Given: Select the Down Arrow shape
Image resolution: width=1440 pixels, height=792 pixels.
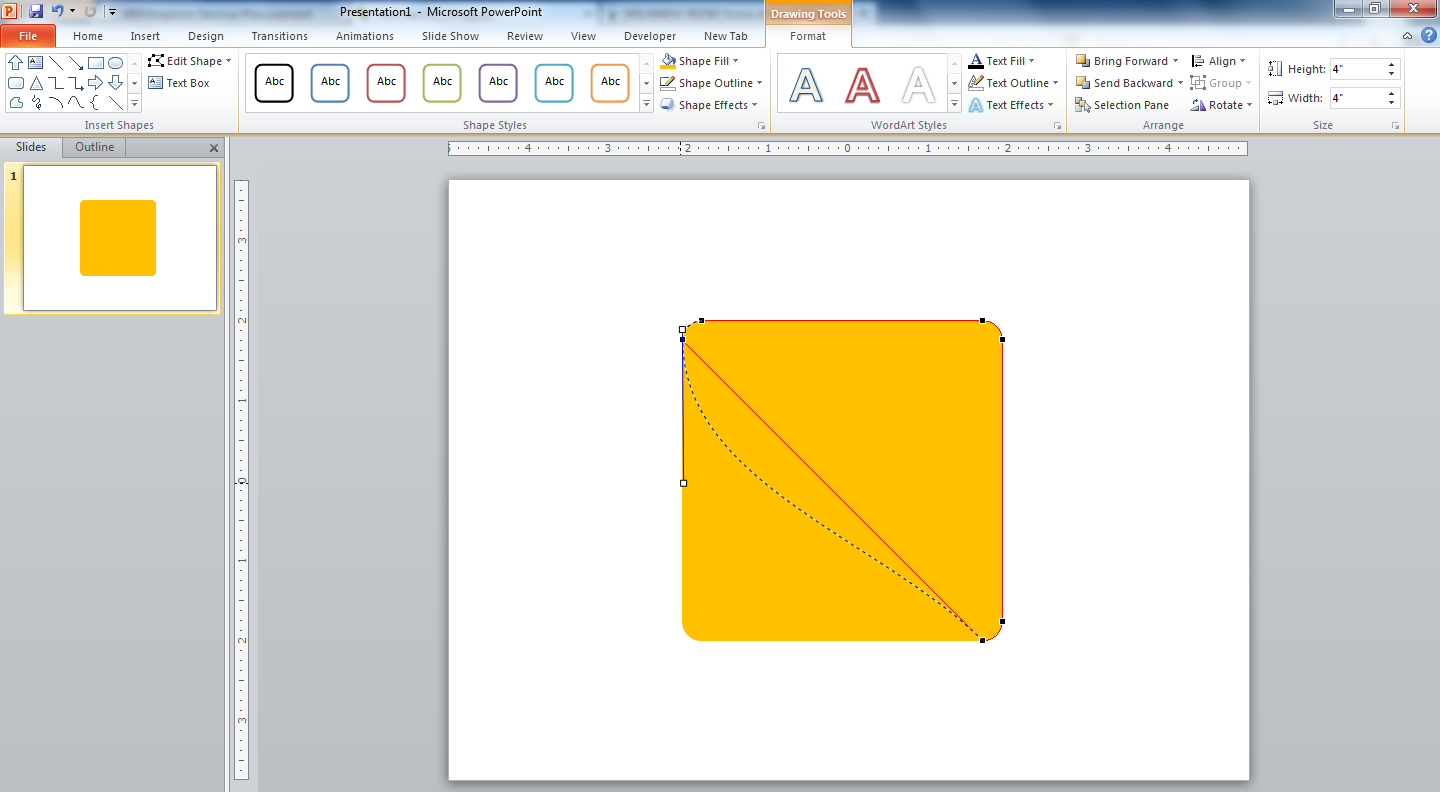Looking at the screenshot, I should [116, 82].
